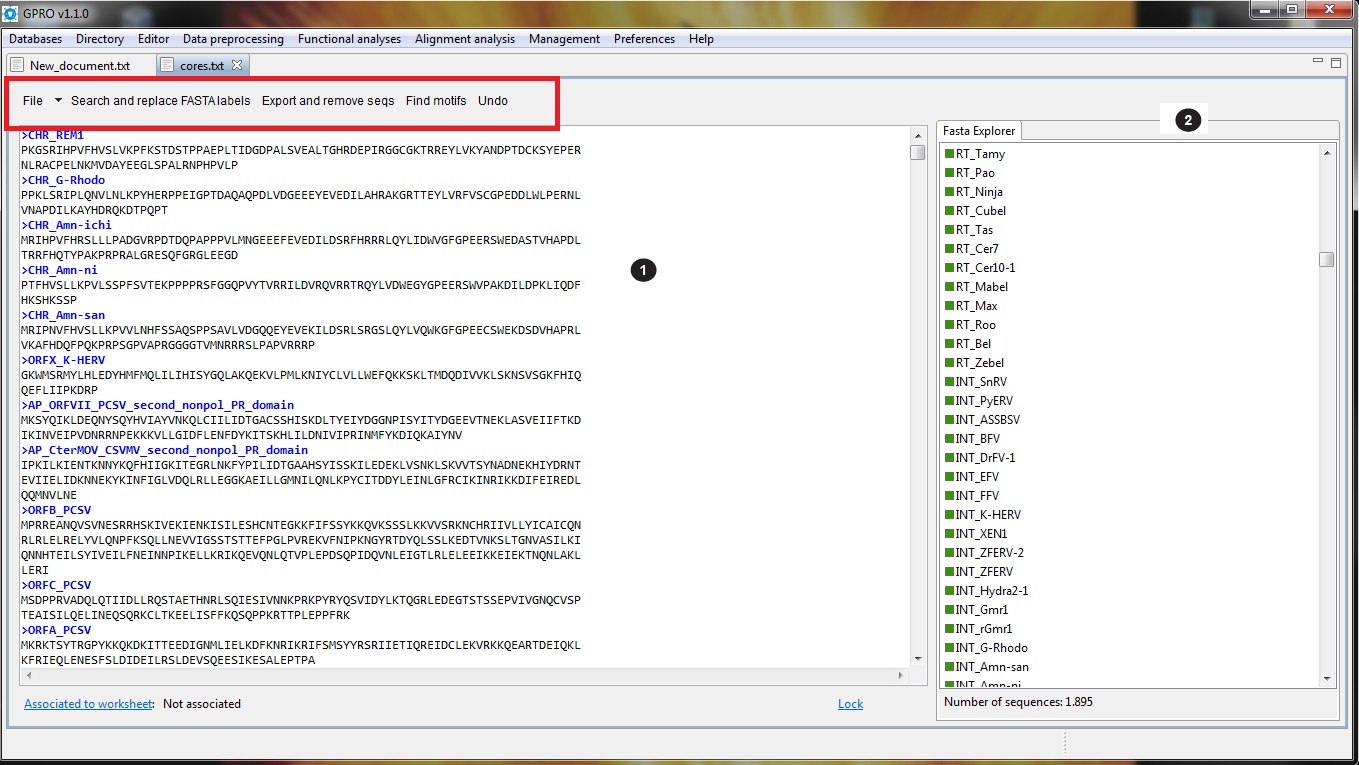Click green square icon beside INT_SnRV
1359x765 pixels.
[x=949, y=382]
